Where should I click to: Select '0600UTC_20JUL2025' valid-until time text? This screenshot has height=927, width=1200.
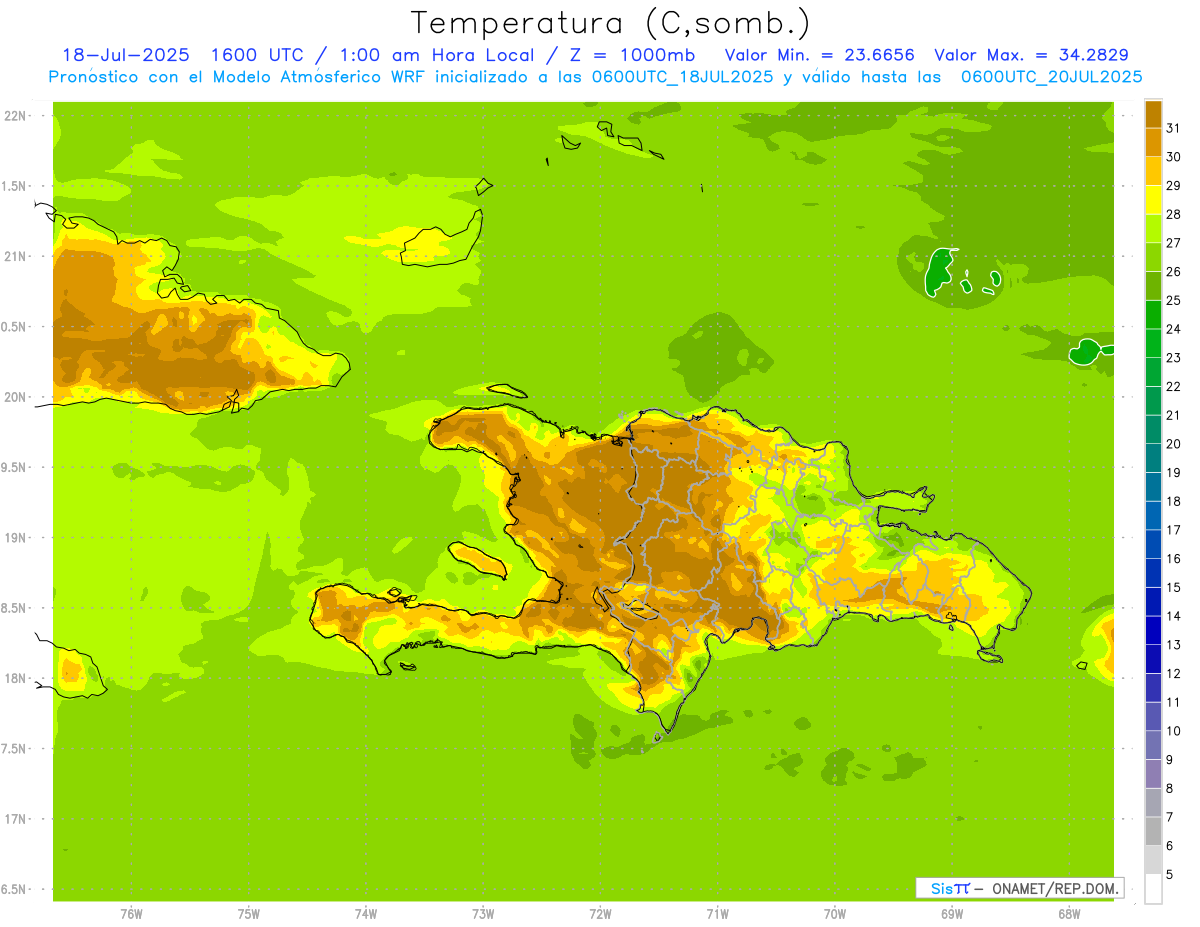[1051, 77]
